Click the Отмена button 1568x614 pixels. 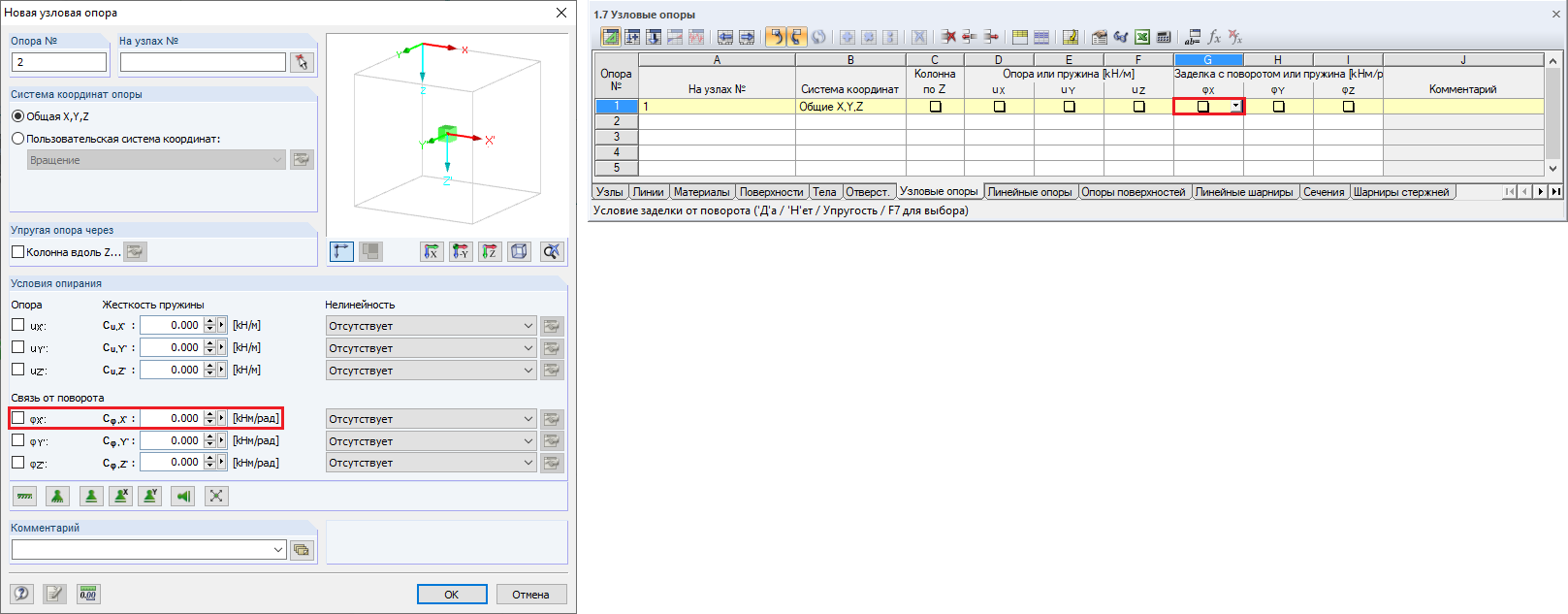tap(530, 595)
